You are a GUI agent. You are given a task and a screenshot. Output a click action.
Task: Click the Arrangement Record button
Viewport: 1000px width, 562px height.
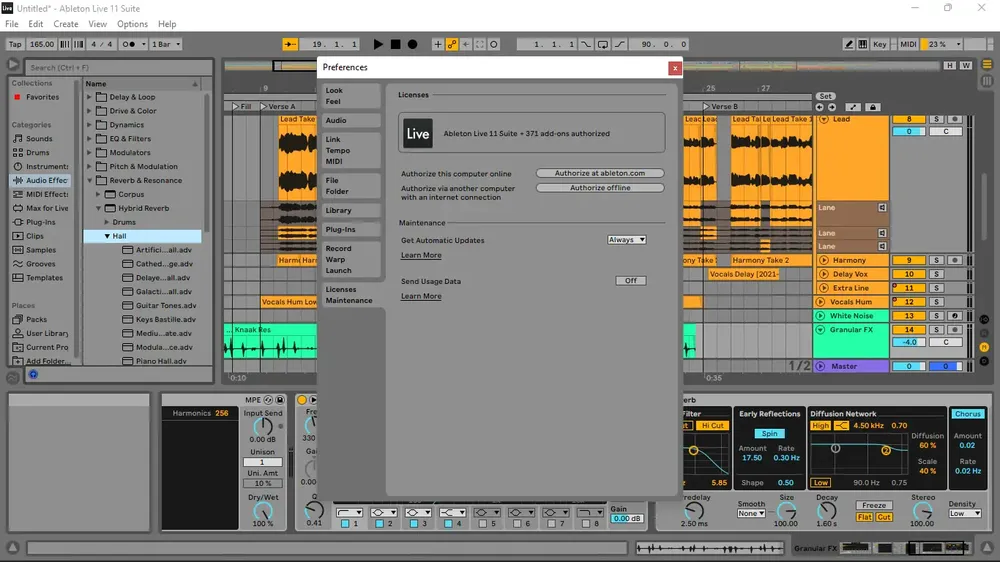(413, 44)
